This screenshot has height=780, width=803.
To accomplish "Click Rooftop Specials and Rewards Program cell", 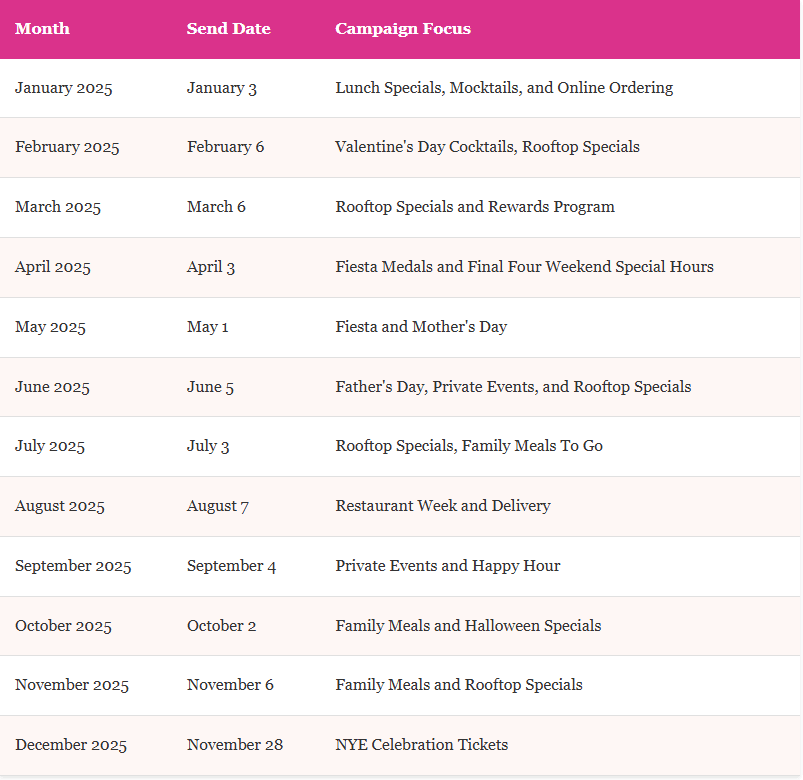I will (475, 207).
